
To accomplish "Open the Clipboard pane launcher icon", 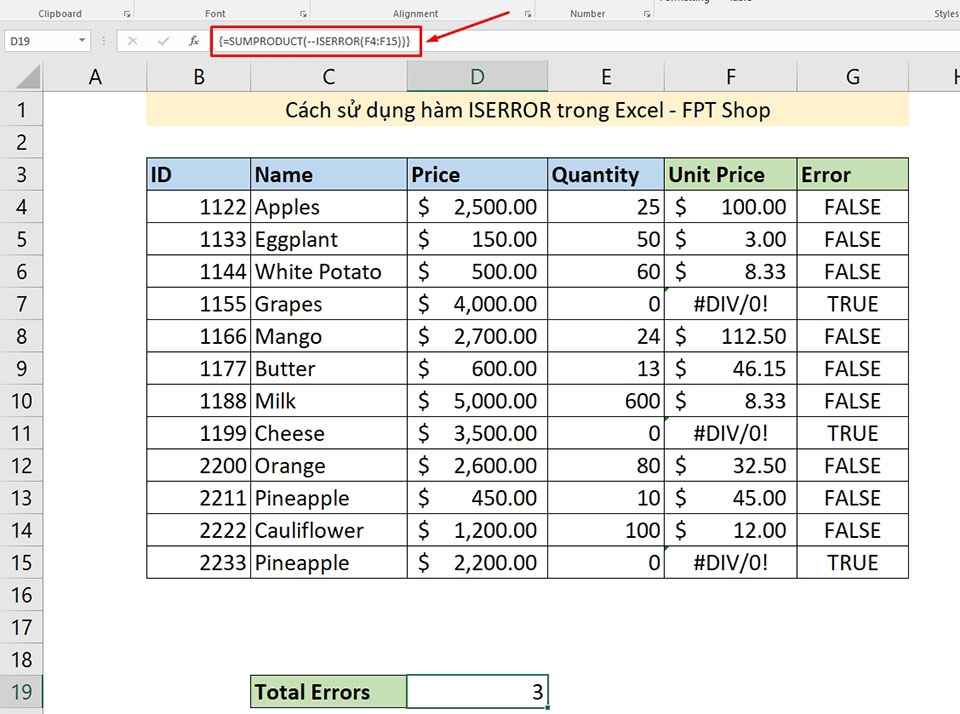I will coord(127,13).
